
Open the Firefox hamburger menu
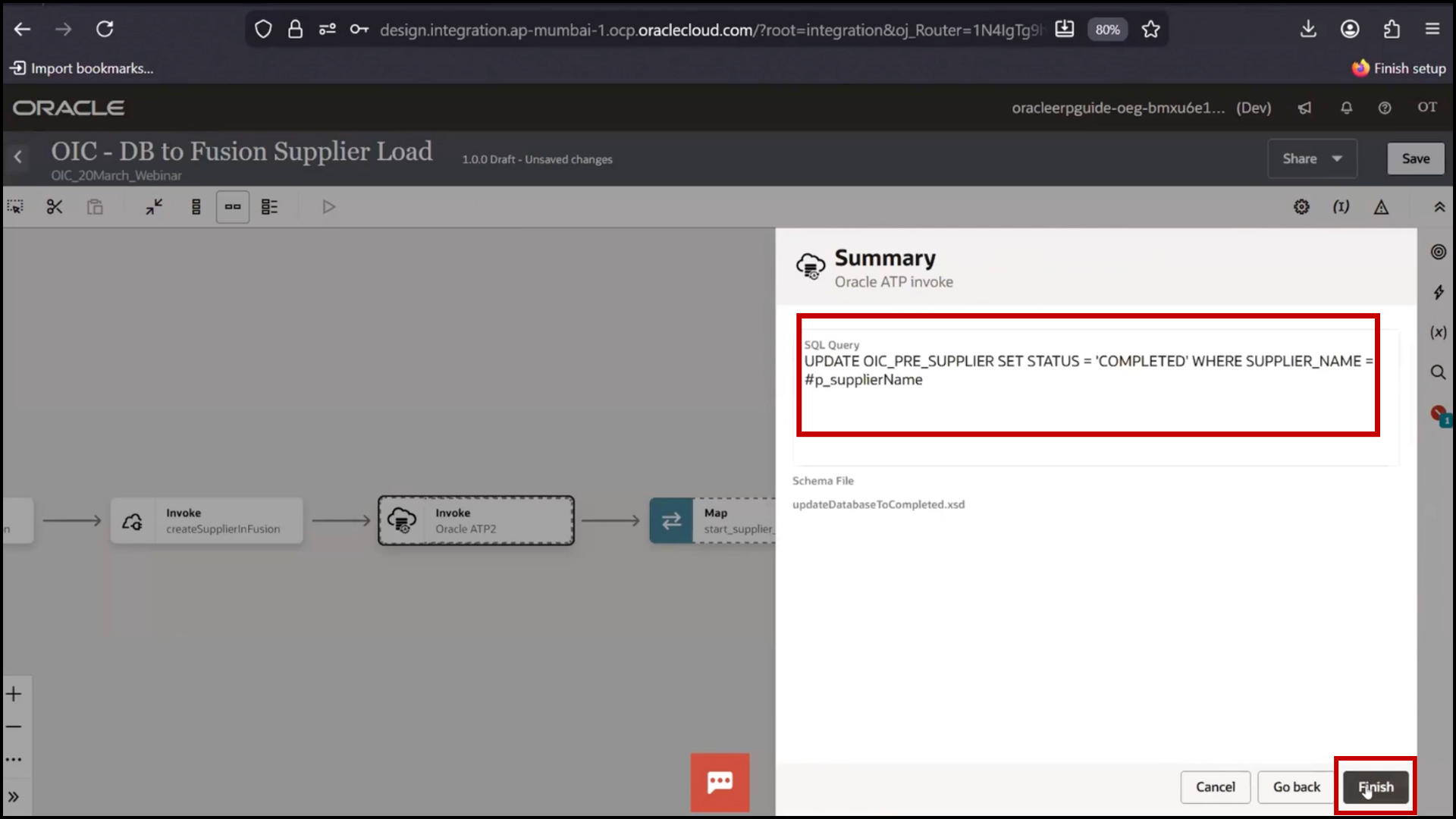(x=1432, y=30)
